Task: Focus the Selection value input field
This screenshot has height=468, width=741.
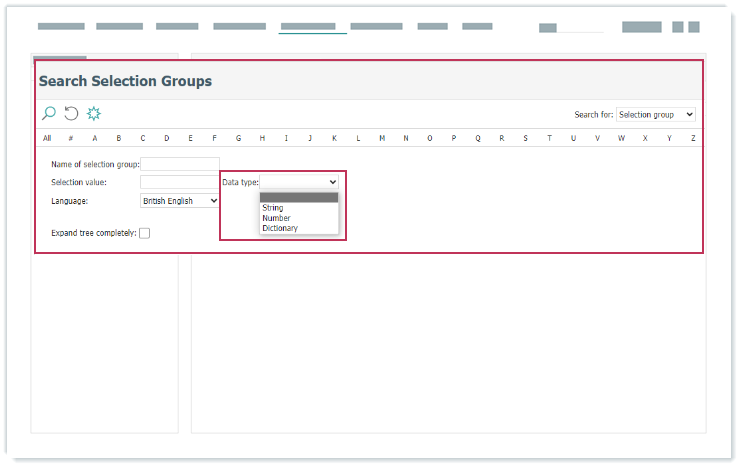Action: click(x=180, y=182)
